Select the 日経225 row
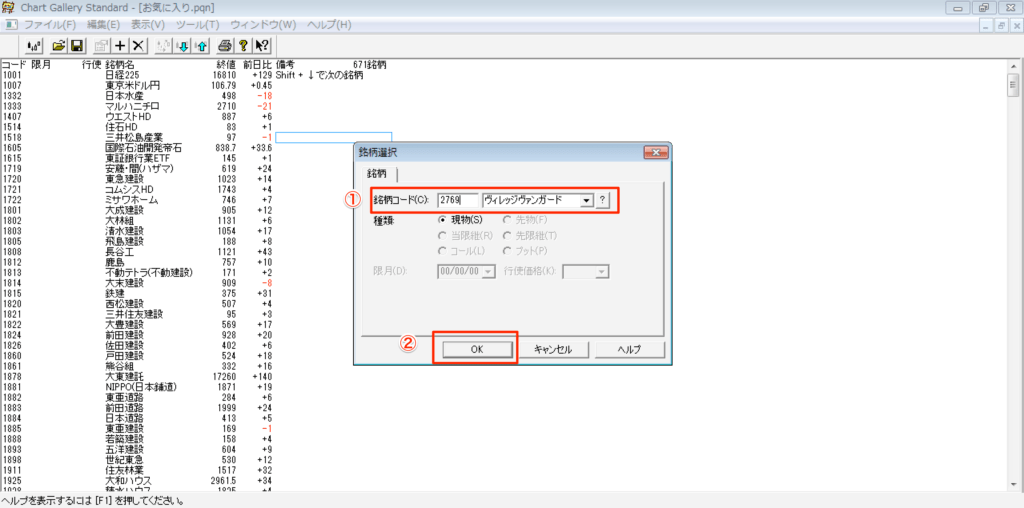This screenshot has height=508, width=1024. point(137,75)
